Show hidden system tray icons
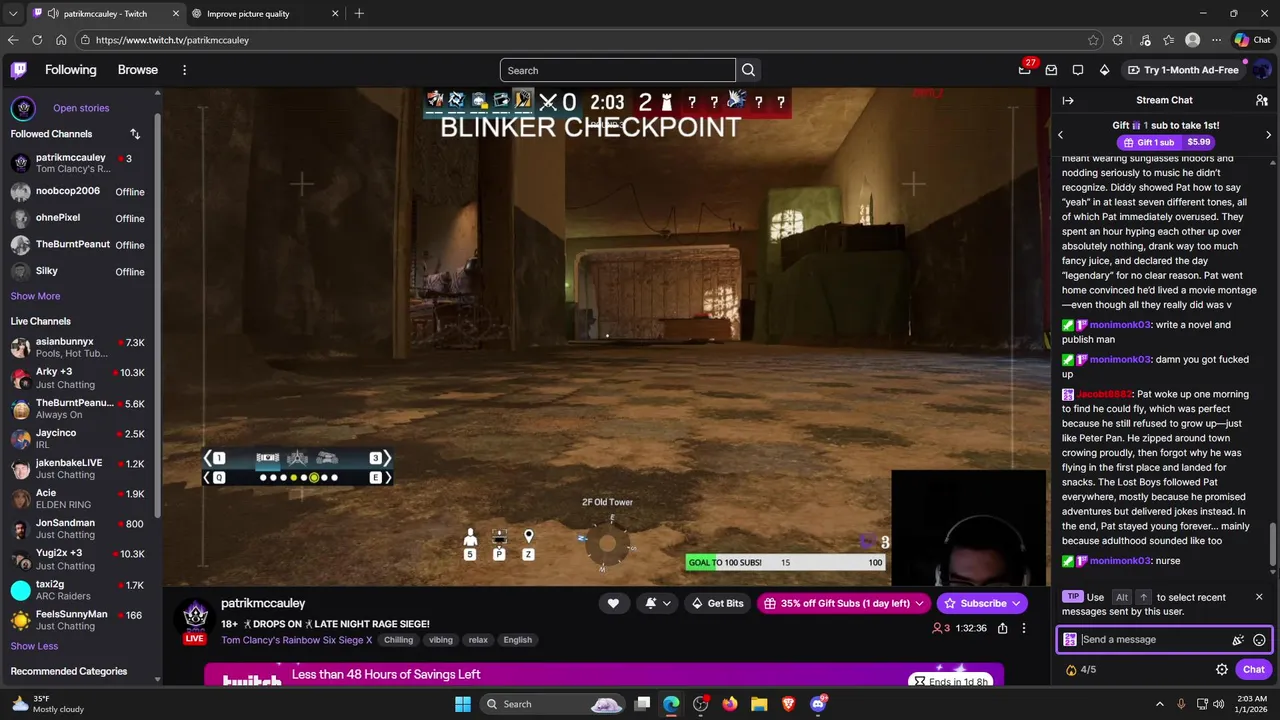 1160,704
